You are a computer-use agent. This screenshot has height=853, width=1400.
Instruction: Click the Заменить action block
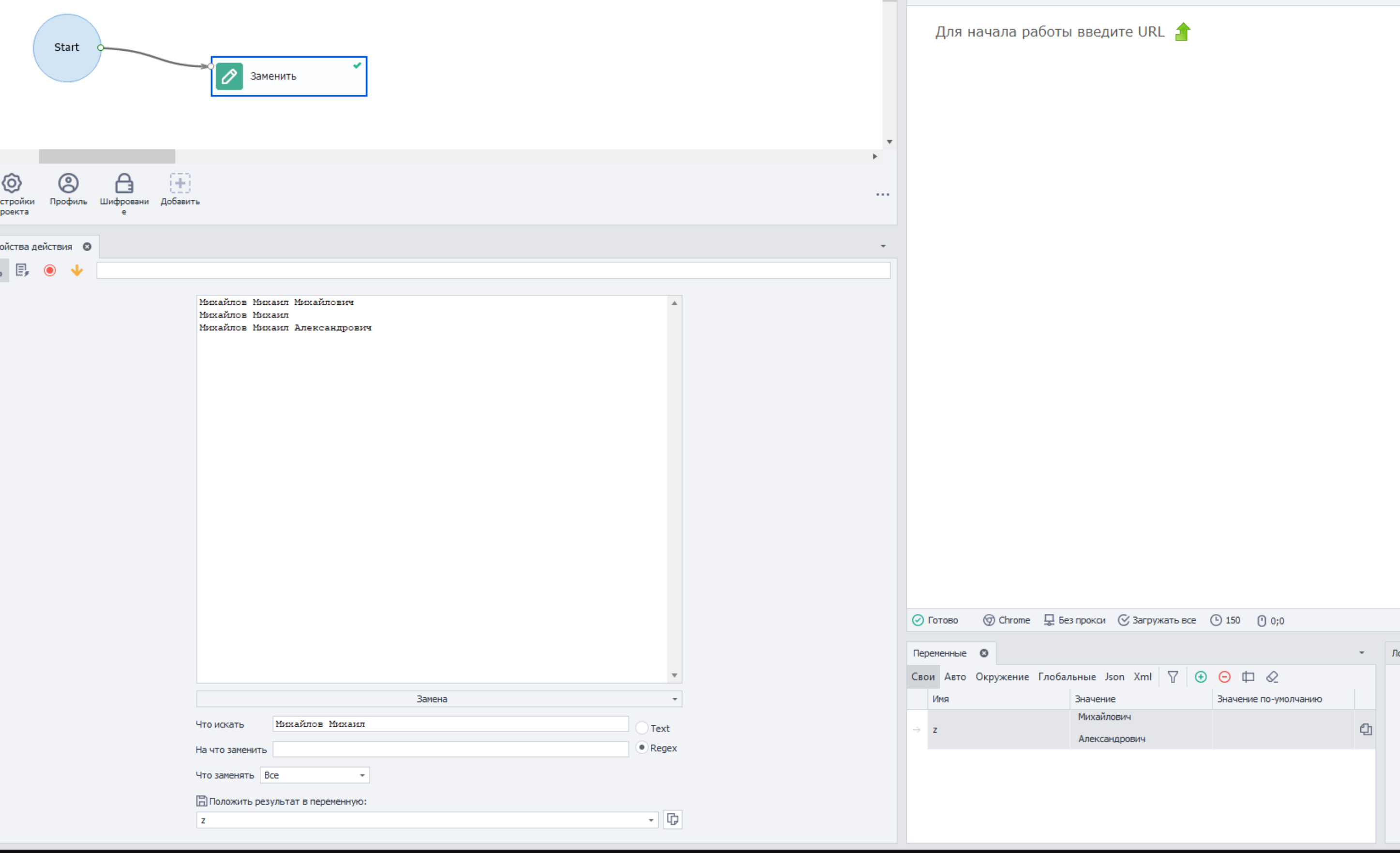point(288,76)
